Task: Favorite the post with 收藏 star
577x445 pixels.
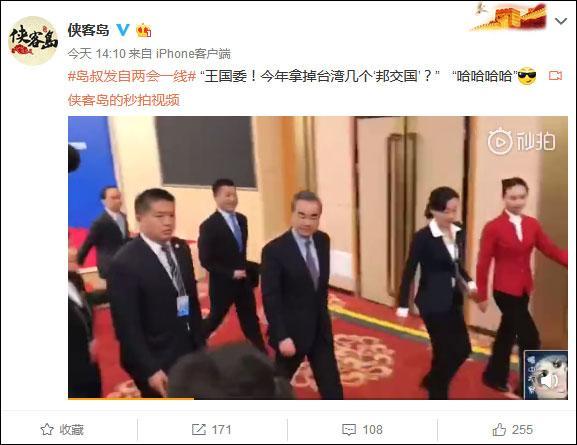Action: pos(62,429)
